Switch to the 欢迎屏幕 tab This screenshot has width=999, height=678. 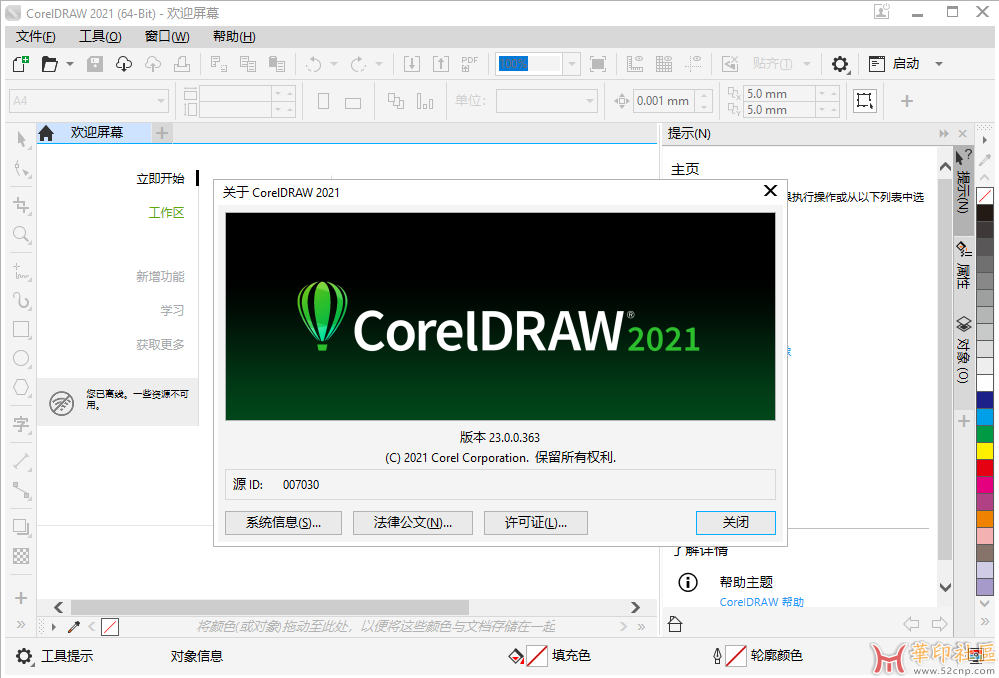(x=97, y=133)
